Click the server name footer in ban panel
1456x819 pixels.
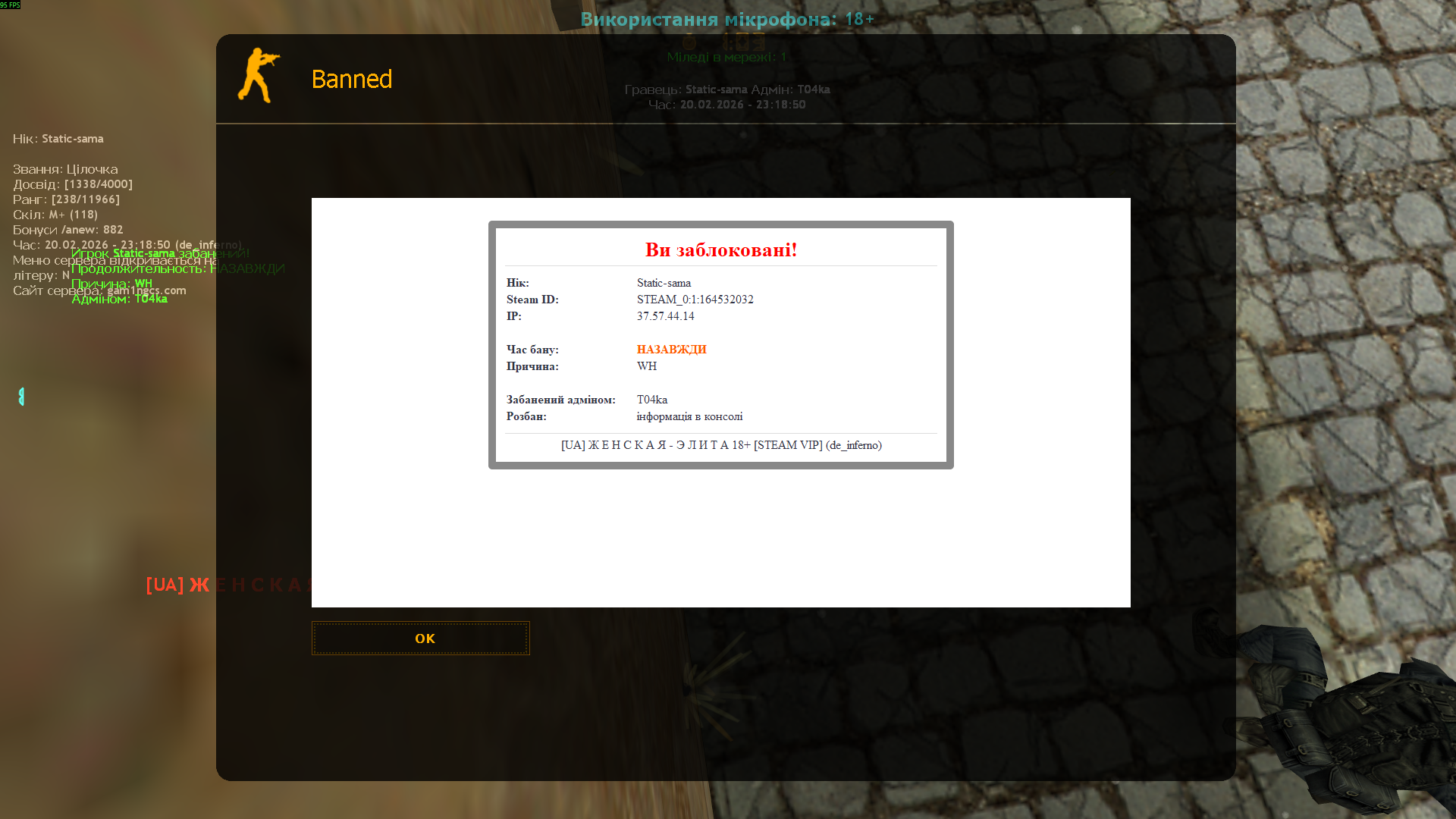point(720,445)
